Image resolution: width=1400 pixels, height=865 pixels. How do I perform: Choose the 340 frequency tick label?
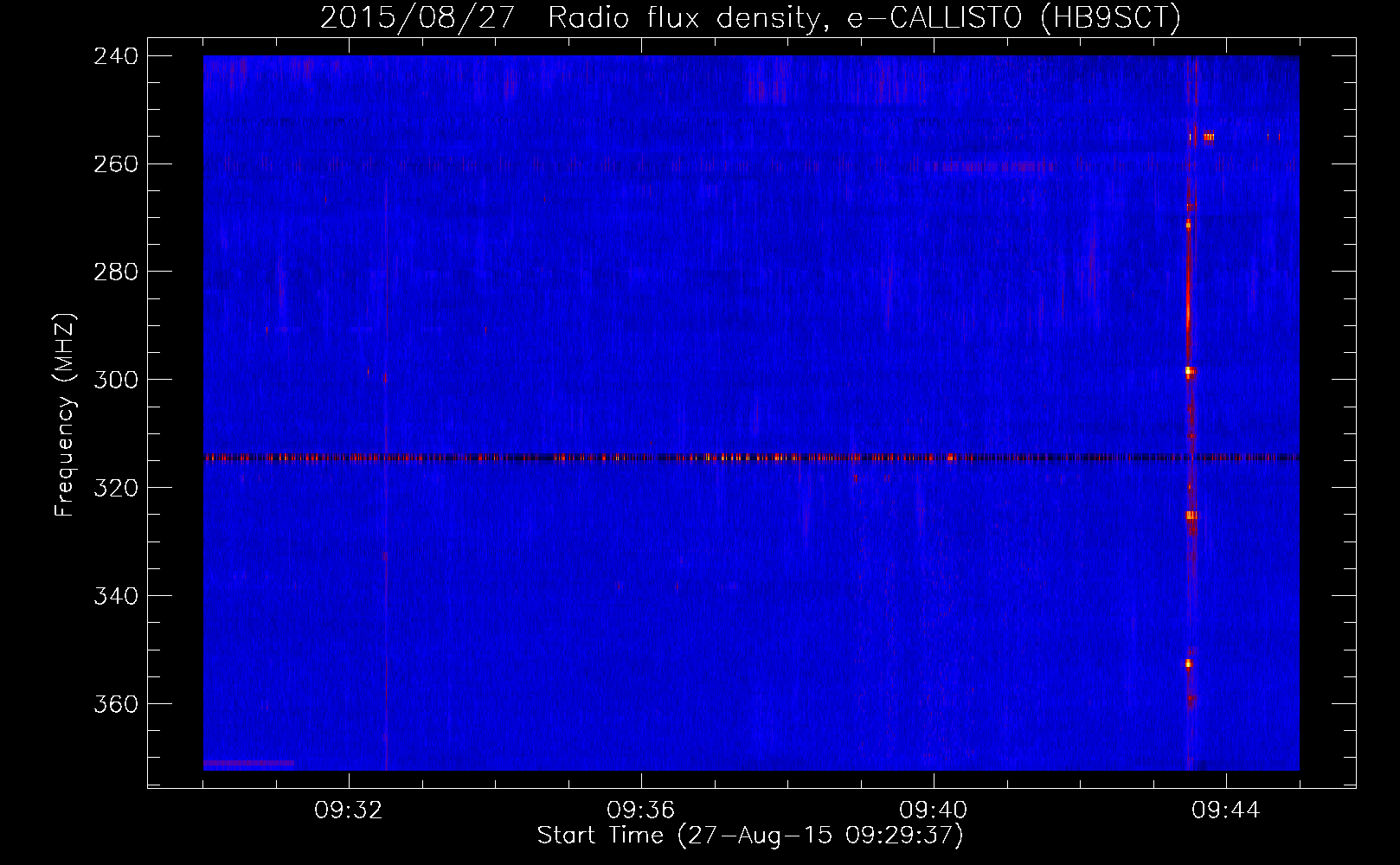click(x=116, y=596)
